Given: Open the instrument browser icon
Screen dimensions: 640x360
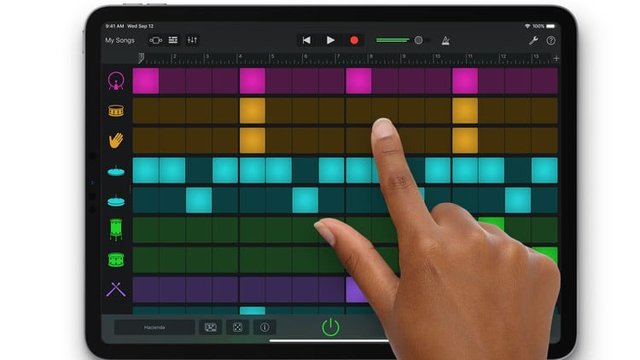Looking at the screenshot, I should (x=156, y=40).
